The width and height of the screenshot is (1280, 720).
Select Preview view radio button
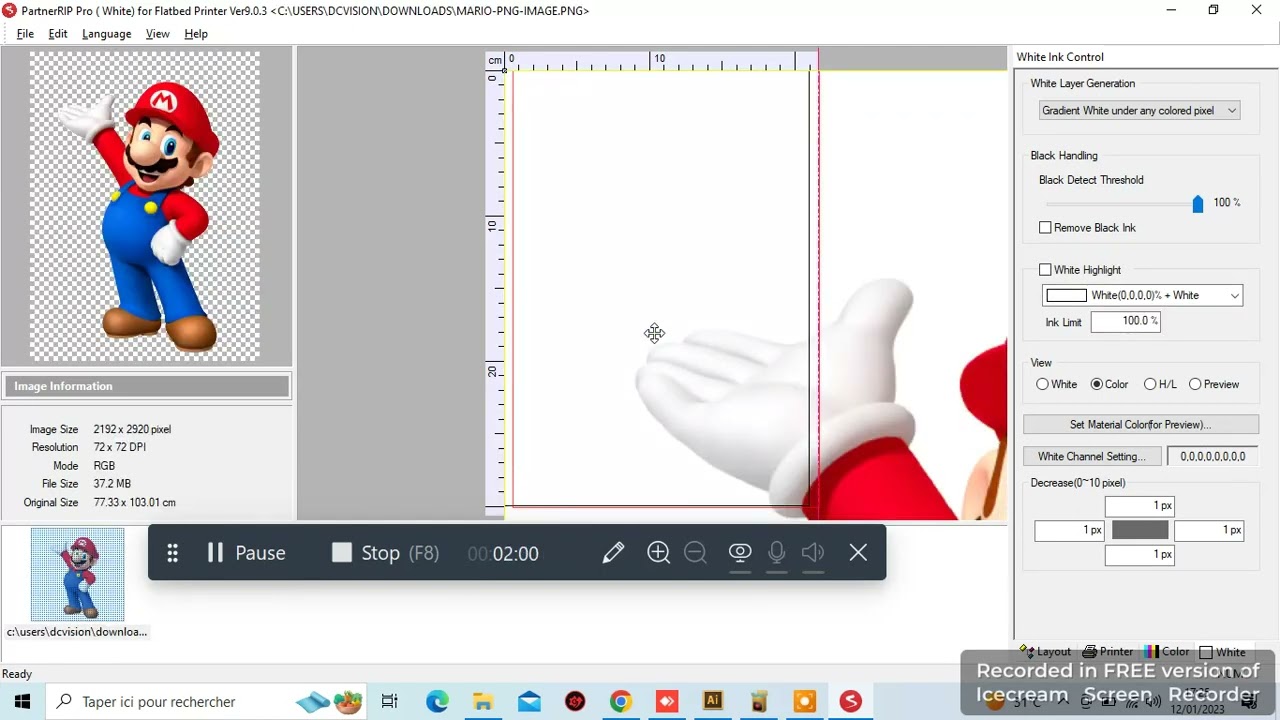(1195, 384)
